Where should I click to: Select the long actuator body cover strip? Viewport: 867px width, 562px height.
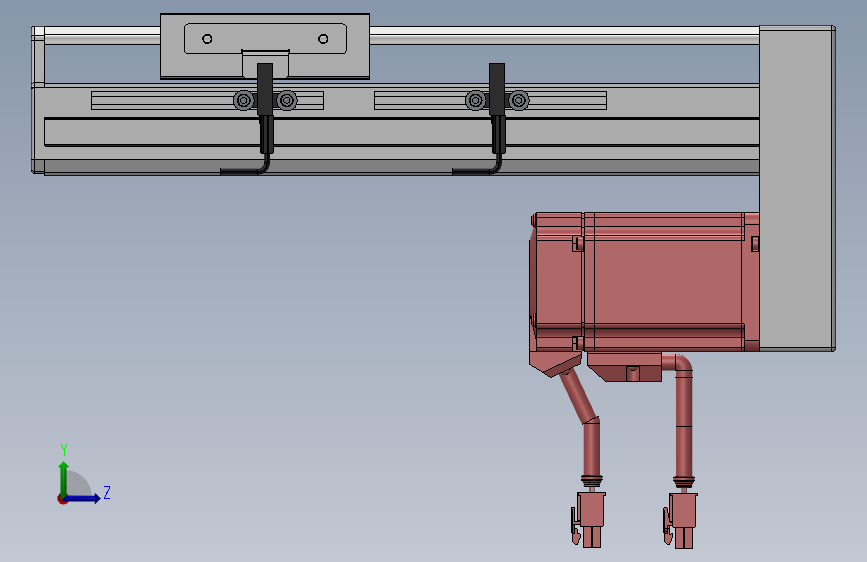(x=401, y=132)
